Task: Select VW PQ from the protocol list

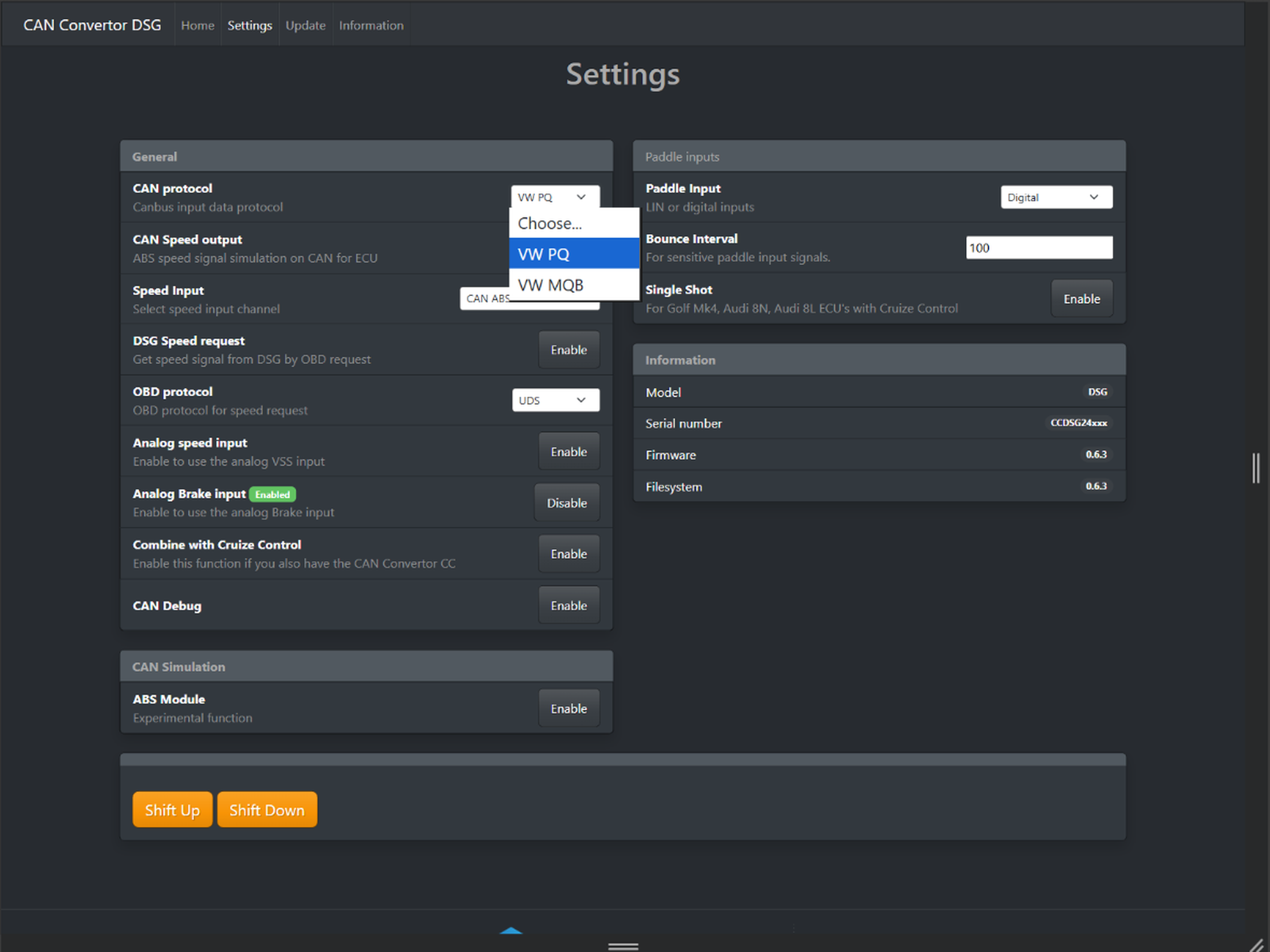Action: pyautogui.click(x=574, y=254)
